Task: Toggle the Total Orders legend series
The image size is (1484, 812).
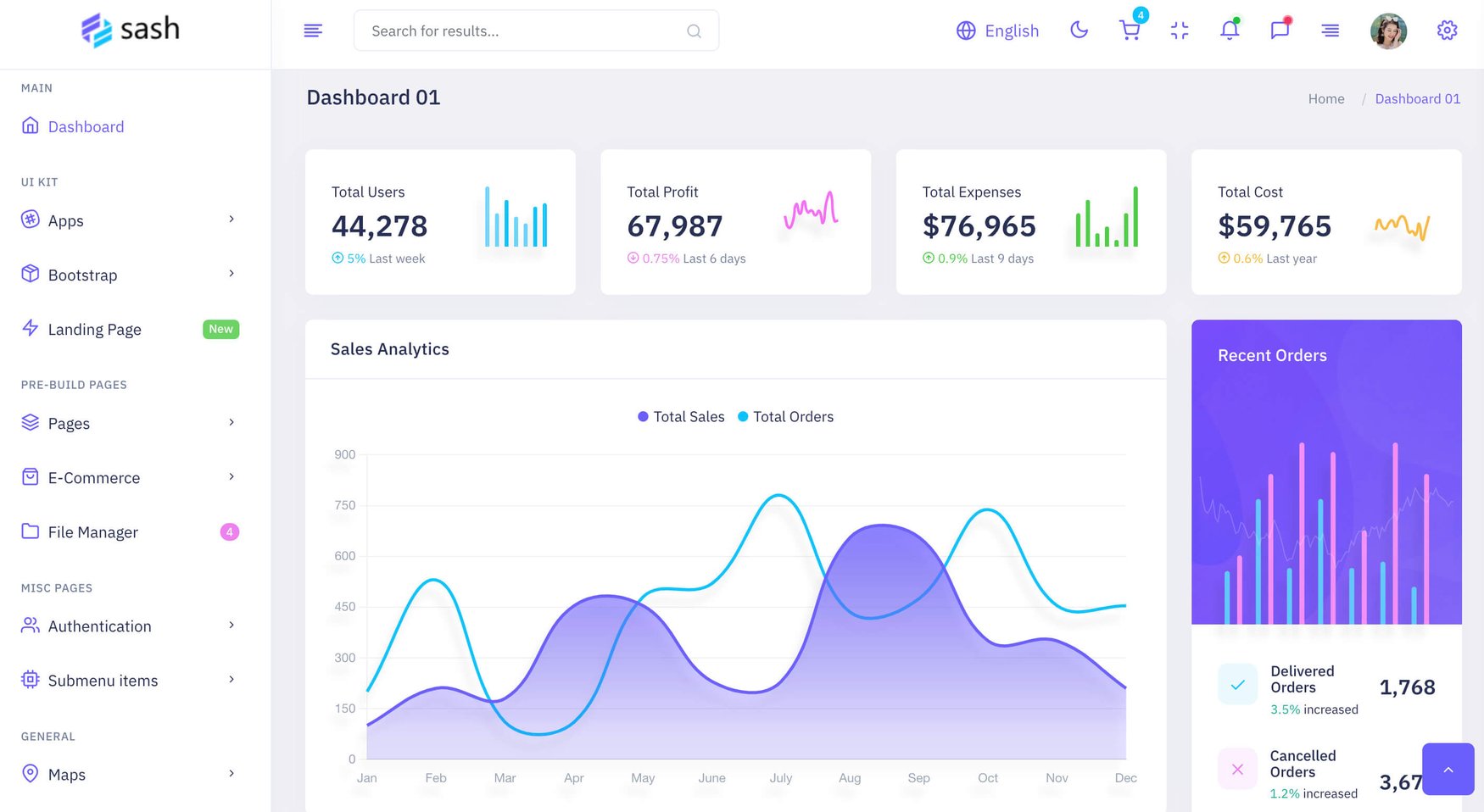Action: [785, 416]
